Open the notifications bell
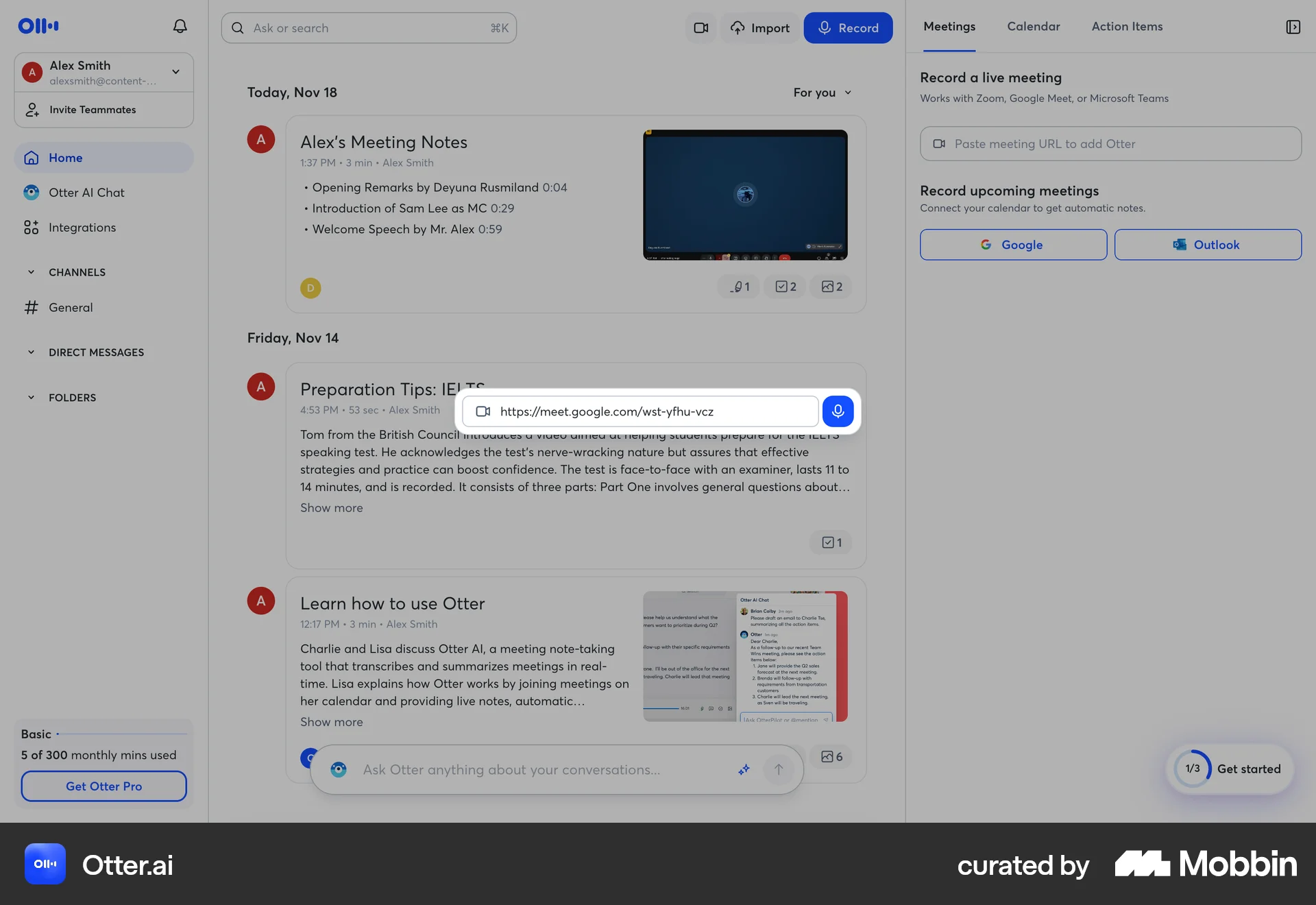Viewport: 1316px width, 905px height. 180,26
